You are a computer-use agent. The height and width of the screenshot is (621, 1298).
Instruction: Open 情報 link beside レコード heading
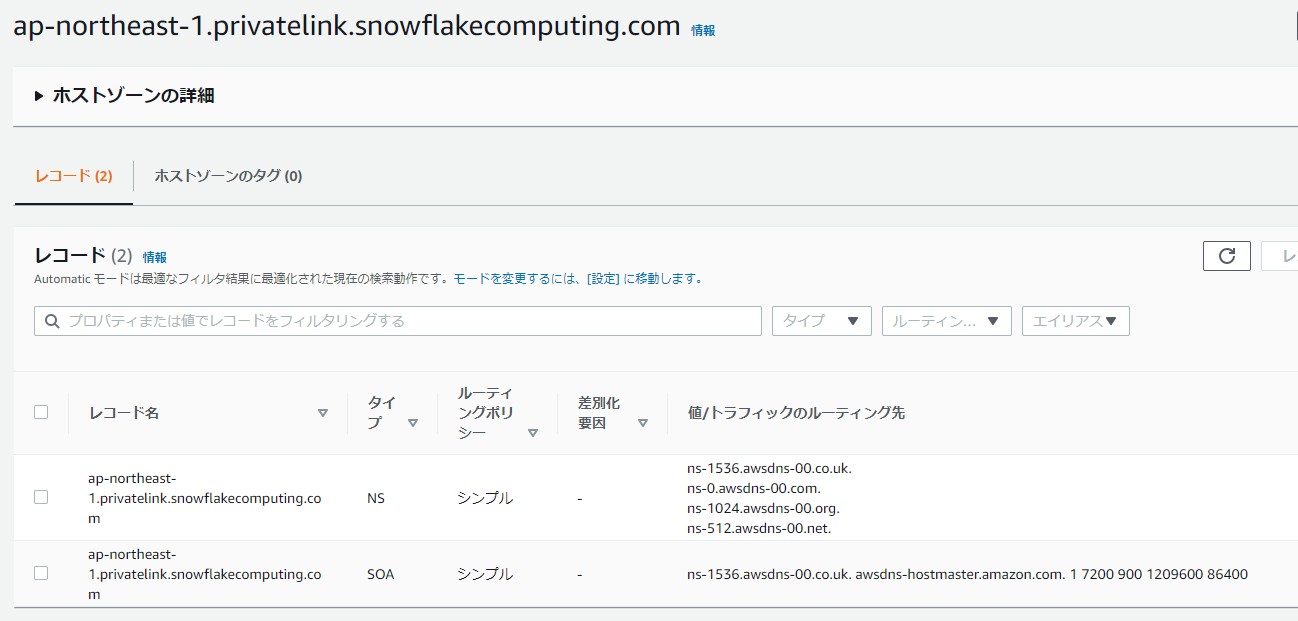click(x=155, y=257)
